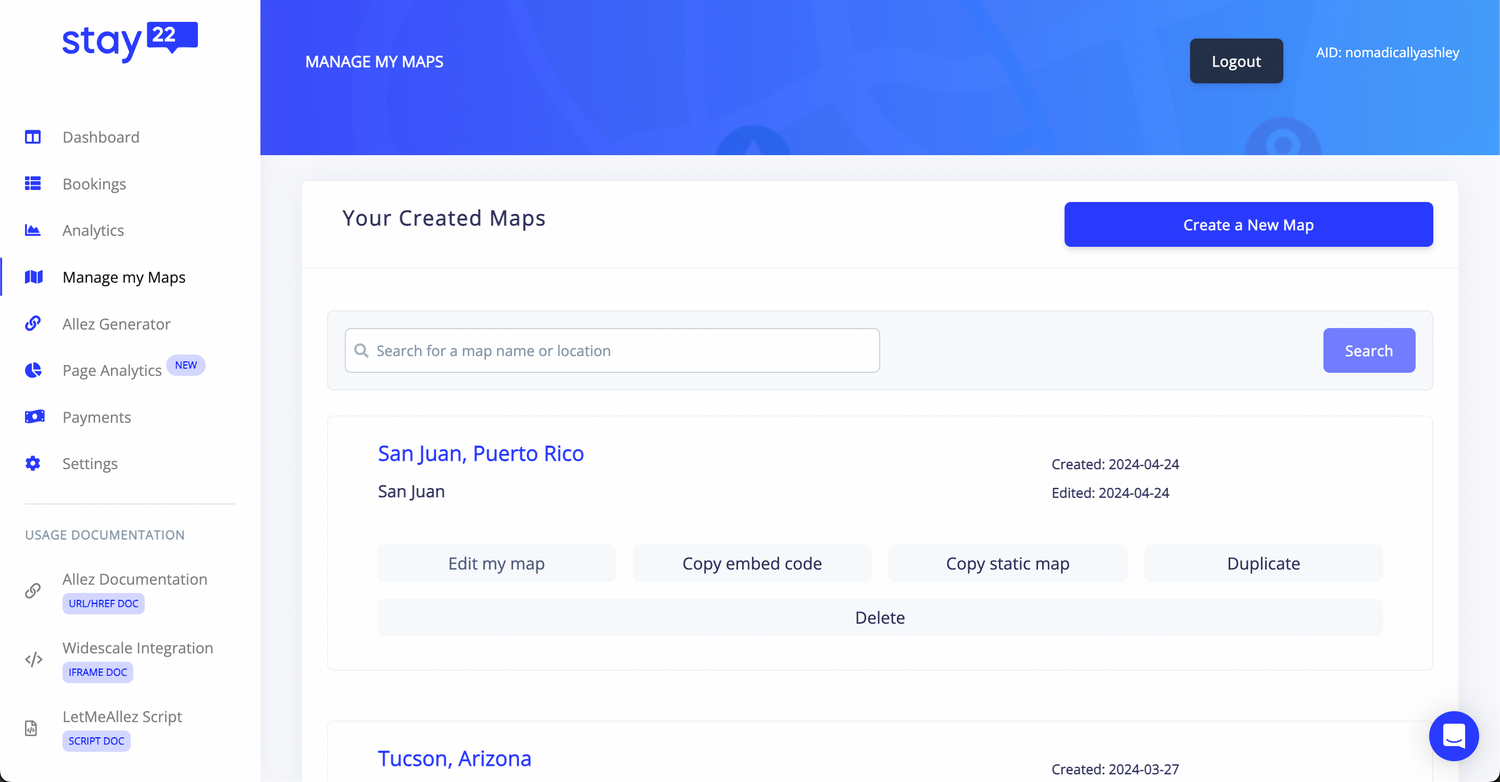Open the San Juan, Puerto Rico map link

click(x=480, y=454)
